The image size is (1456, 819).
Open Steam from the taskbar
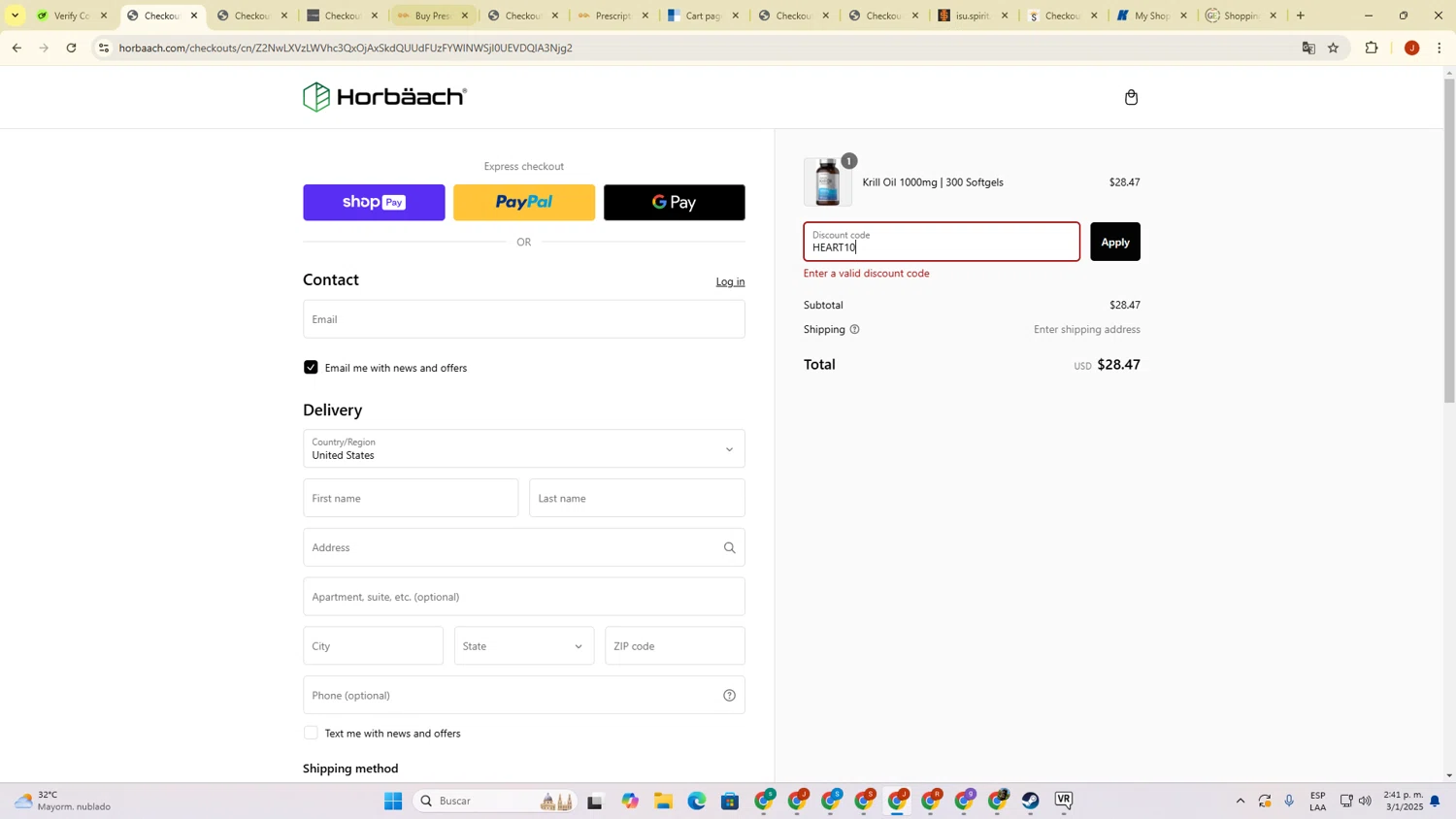(1031, 802)
